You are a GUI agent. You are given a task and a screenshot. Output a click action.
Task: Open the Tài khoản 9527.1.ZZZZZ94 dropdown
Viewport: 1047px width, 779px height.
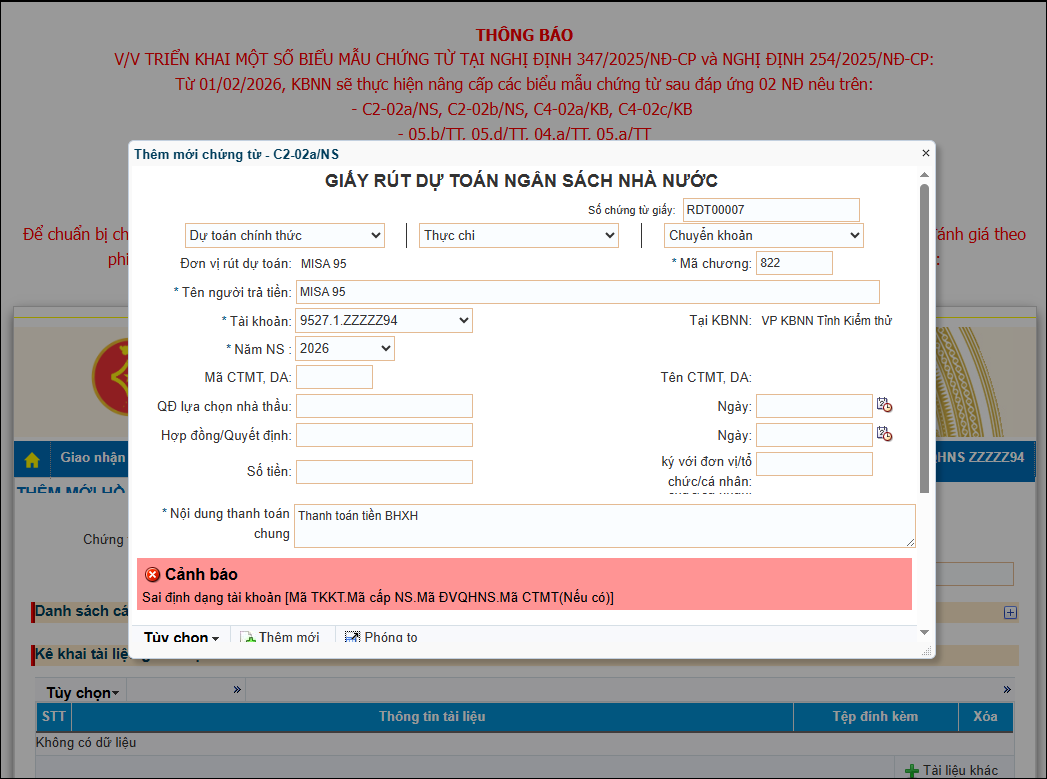tap(384, 320)
